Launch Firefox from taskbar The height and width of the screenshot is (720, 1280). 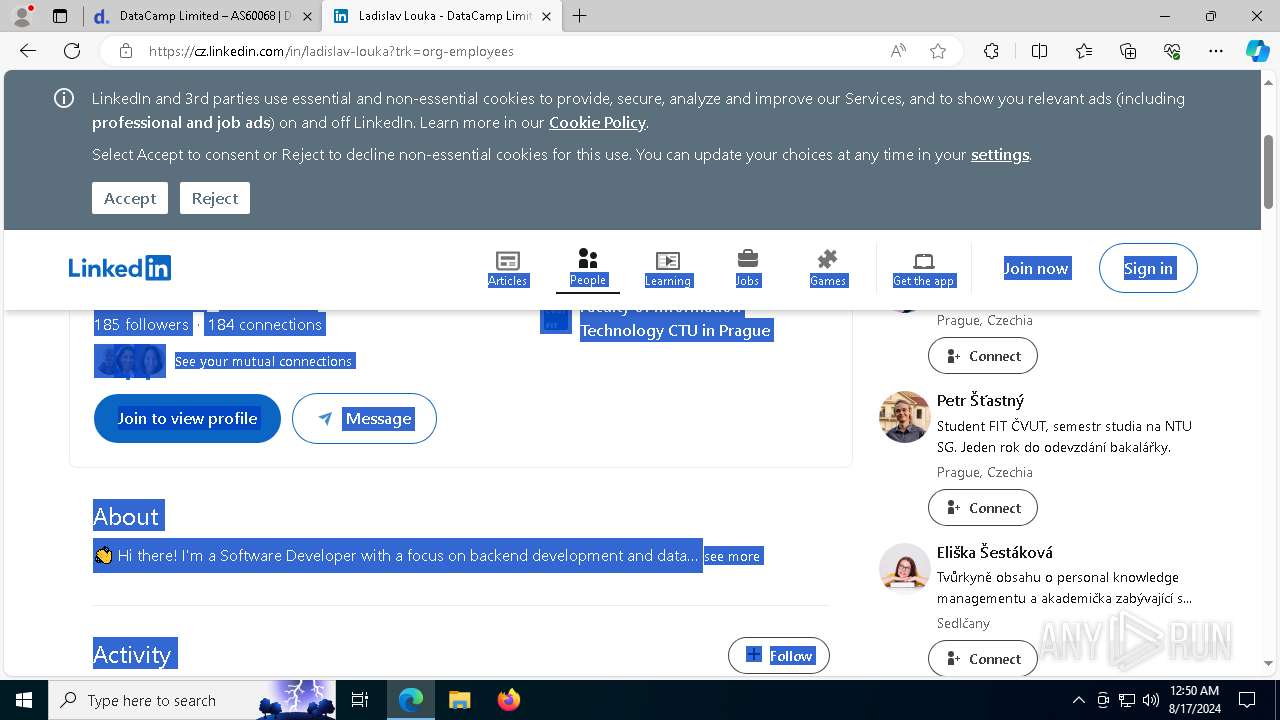(508, 700)
